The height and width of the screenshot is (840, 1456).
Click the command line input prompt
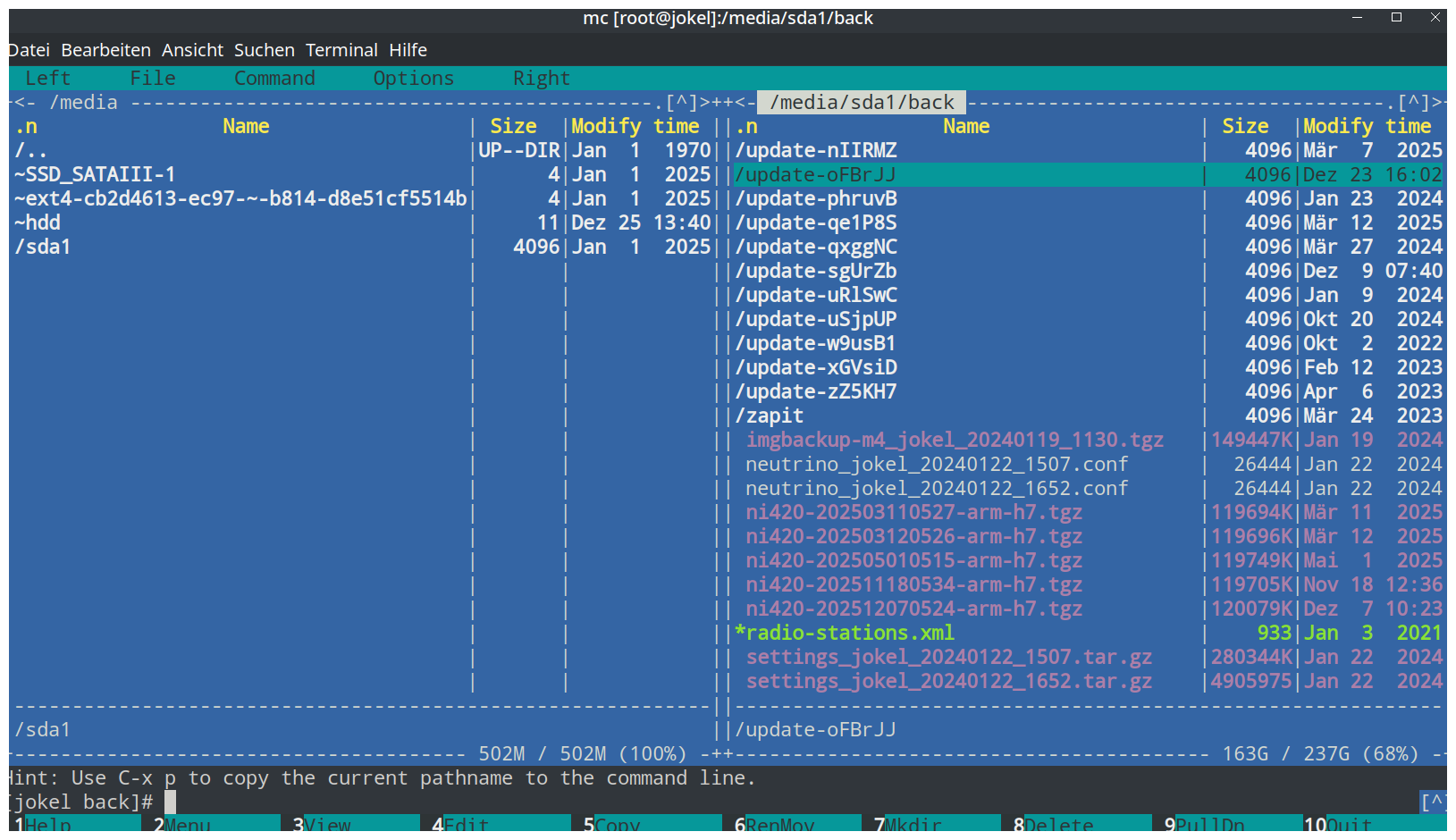tap(358, 802)
